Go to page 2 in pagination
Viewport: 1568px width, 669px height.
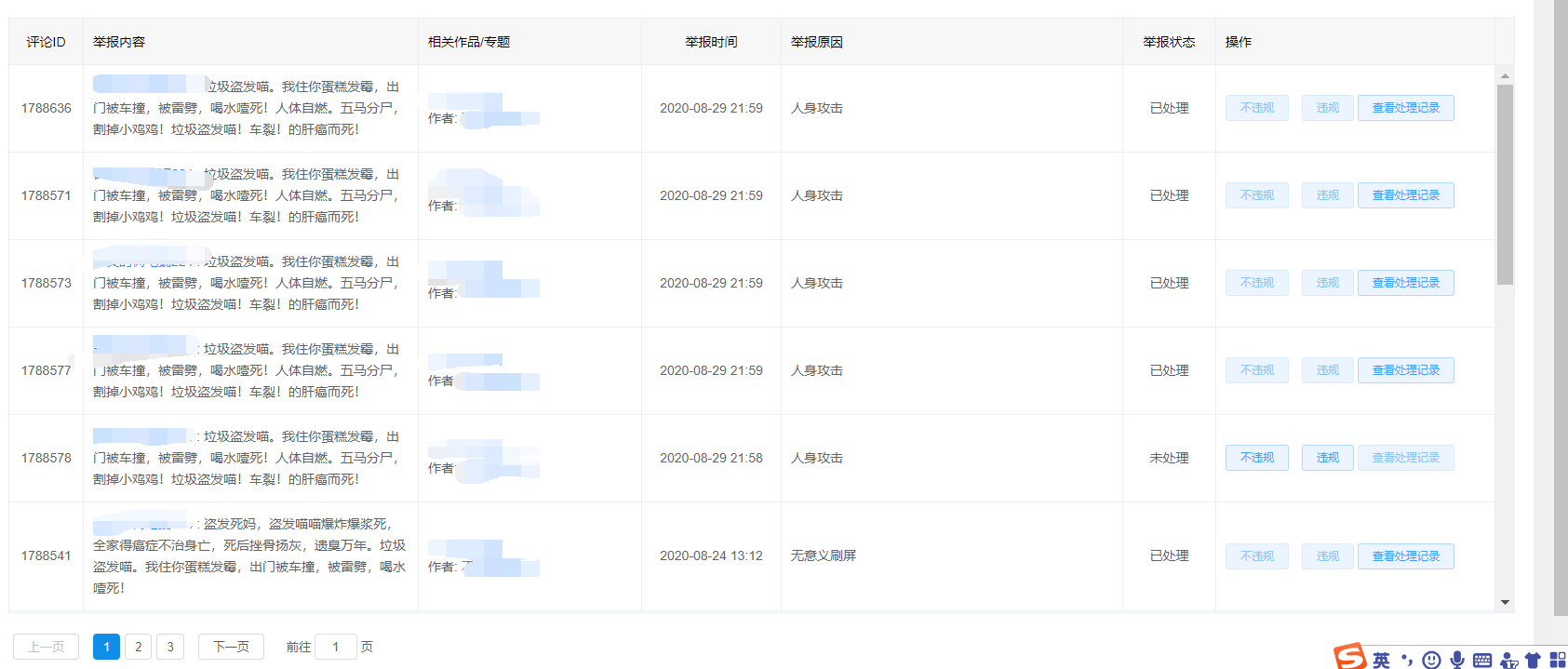pyautogui.click(x=138, y=647)
